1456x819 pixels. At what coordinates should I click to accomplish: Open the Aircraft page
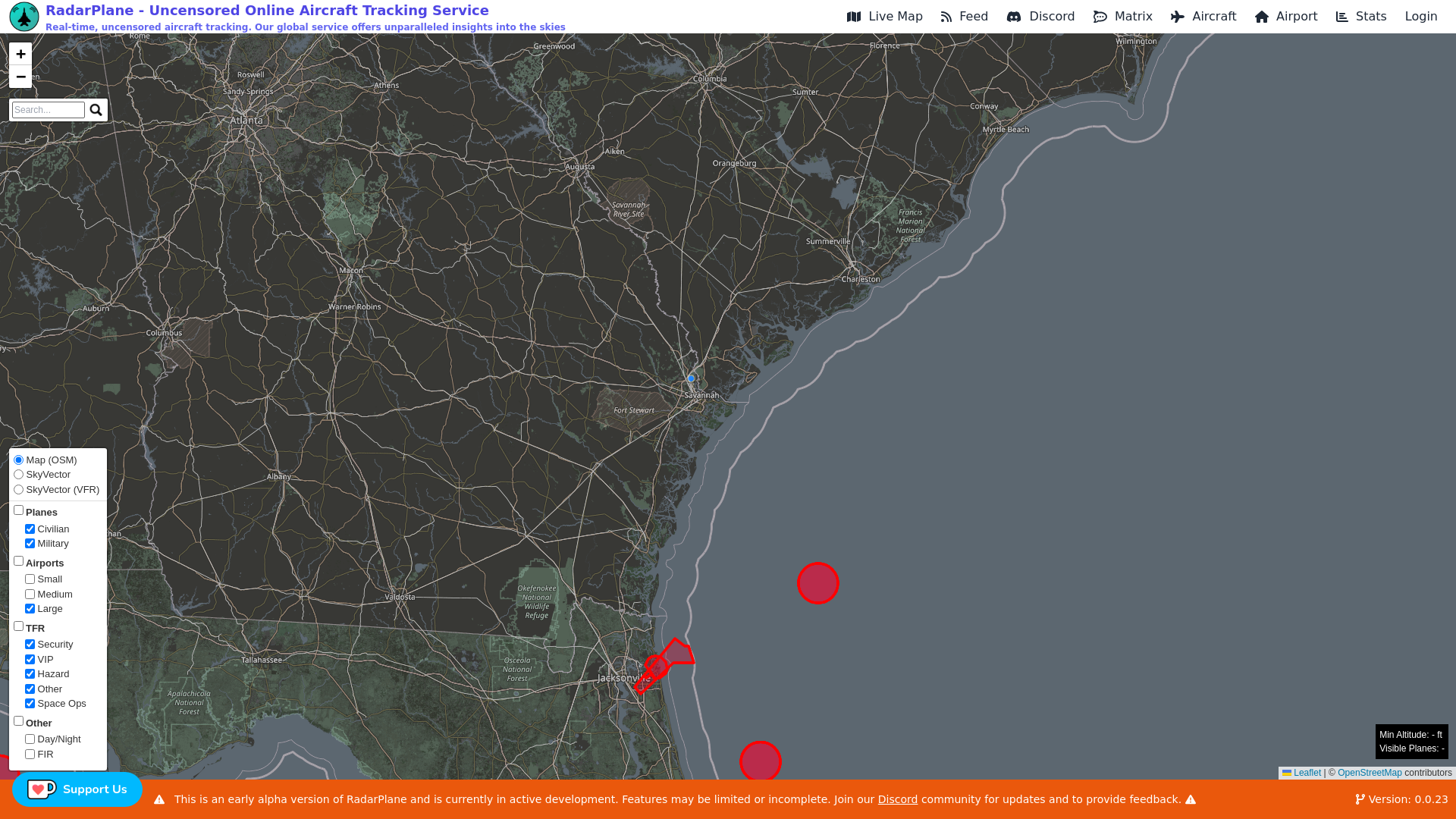pyautogui.click(x=1203, y=17)
